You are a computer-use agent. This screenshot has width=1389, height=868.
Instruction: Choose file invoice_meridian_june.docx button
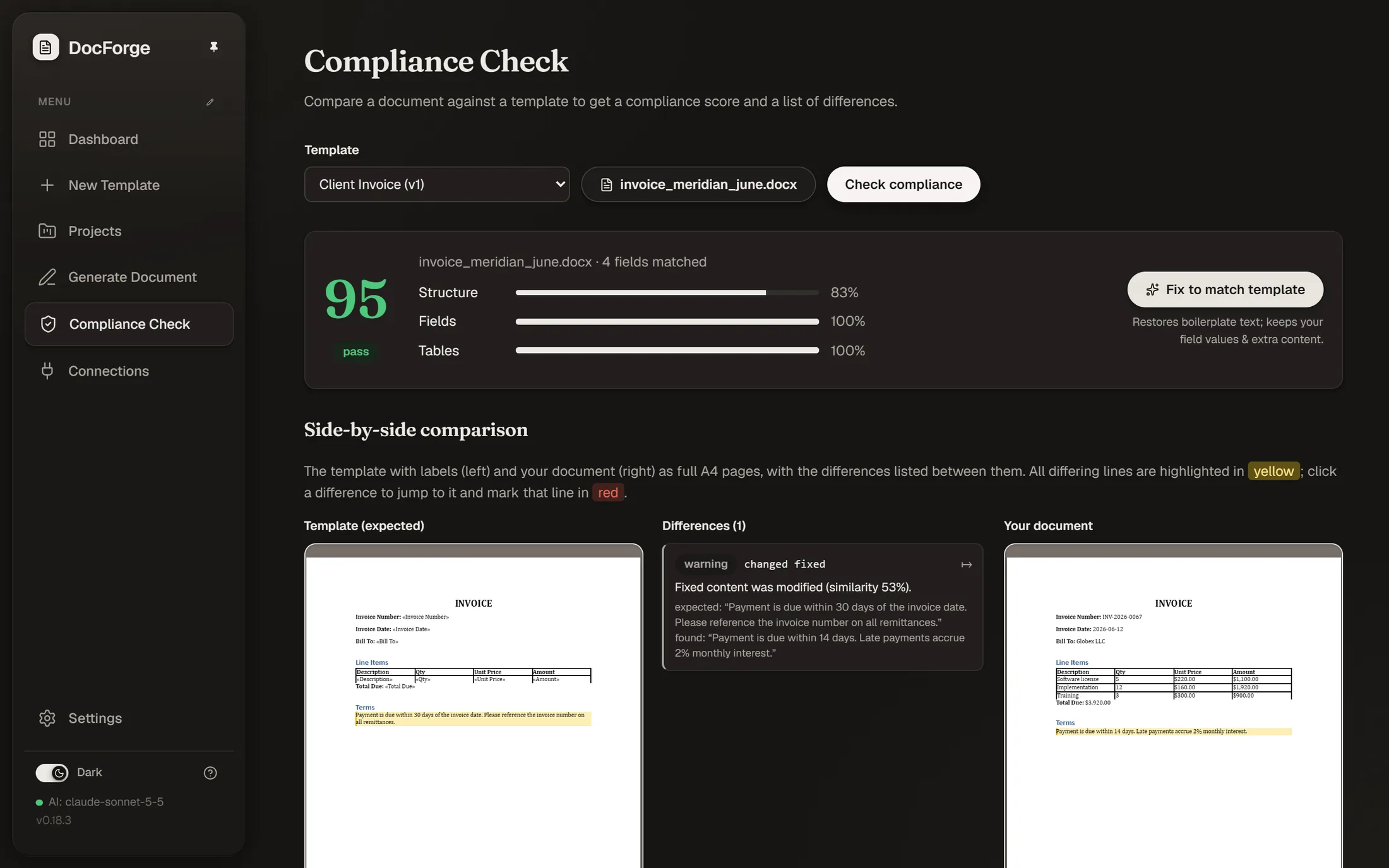pyautogui.click(x=698, y=184)
